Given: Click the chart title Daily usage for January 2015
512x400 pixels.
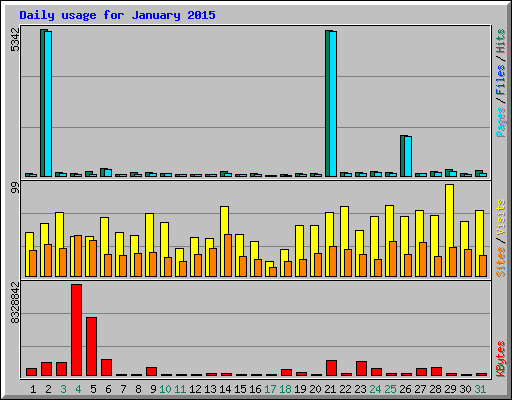Looking at the screenshot, I should 117,15.
